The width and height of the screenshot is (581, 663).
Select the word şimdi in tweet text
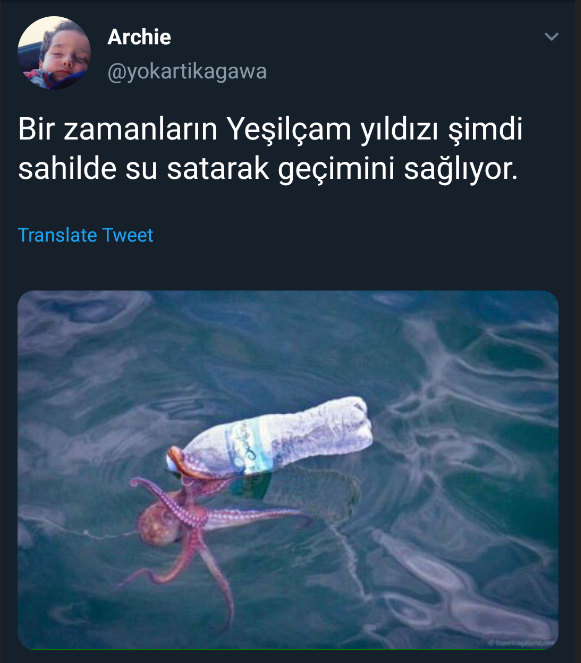(485, 130)
